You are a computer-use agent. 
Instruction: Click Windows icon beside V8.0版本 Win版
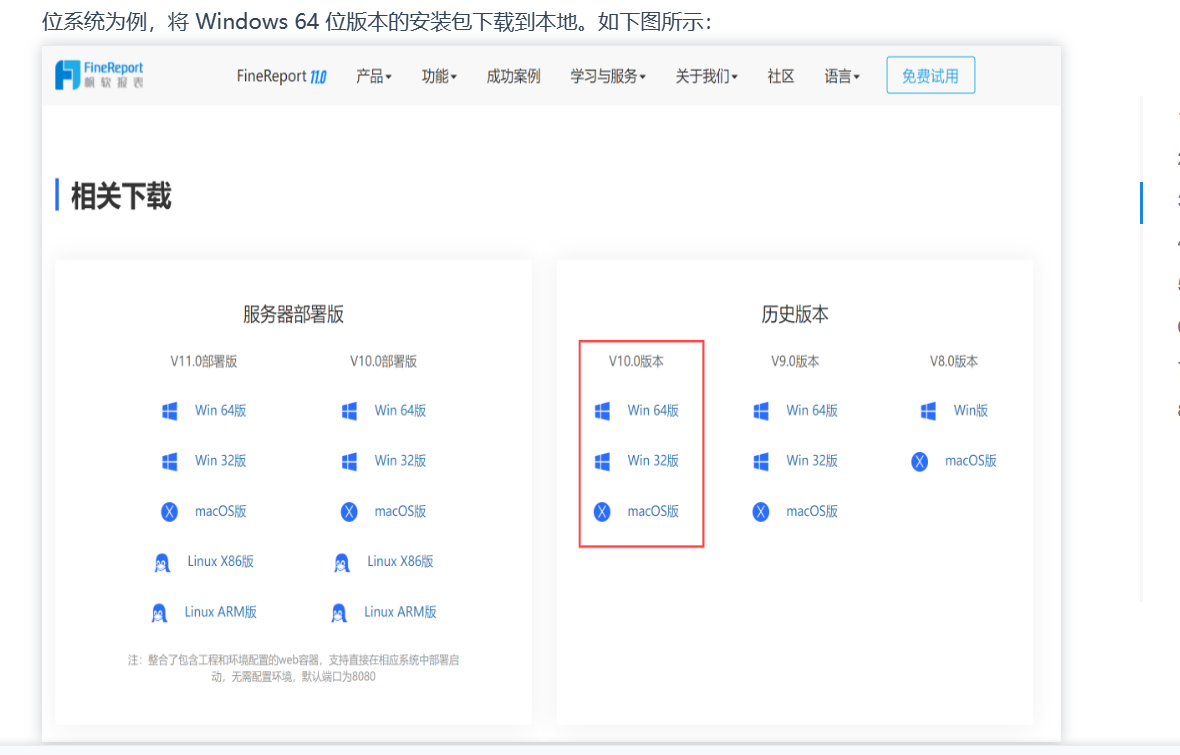[x=928, y=411]
